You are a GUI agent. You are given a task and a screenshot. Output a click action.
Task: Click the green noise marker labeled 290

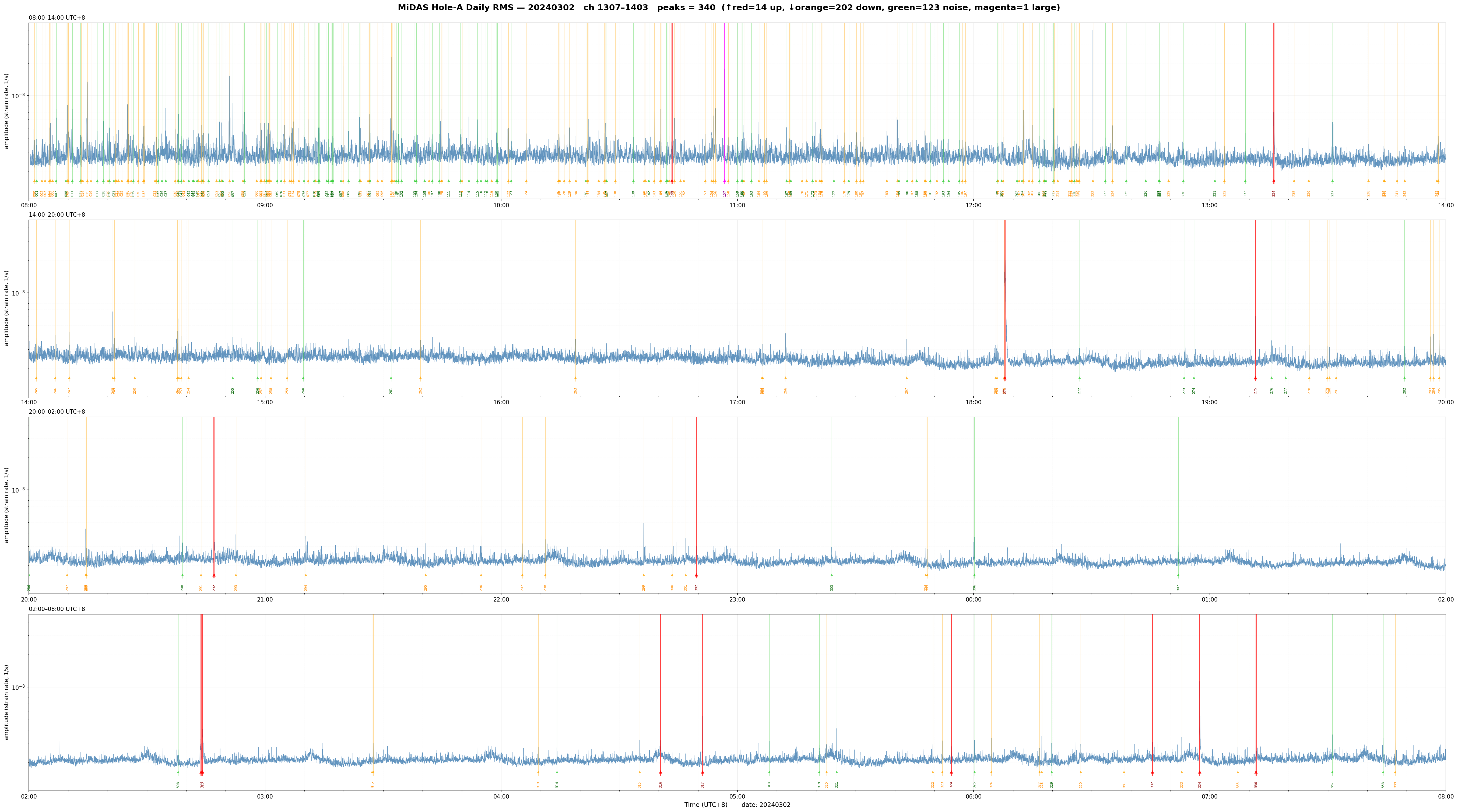pos(182,575)
